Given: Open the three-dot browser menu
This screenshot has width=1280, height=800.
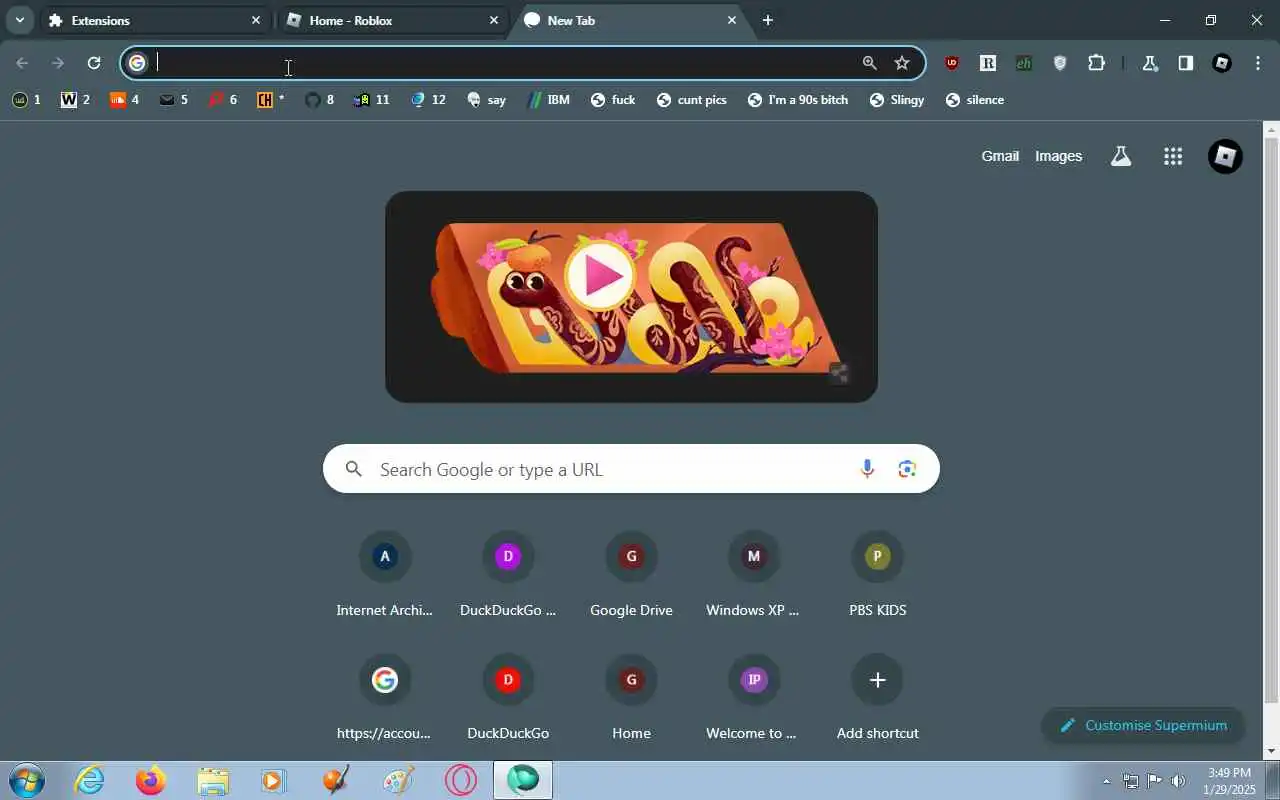Looking at the screenshot, I should pos(1258,63).
